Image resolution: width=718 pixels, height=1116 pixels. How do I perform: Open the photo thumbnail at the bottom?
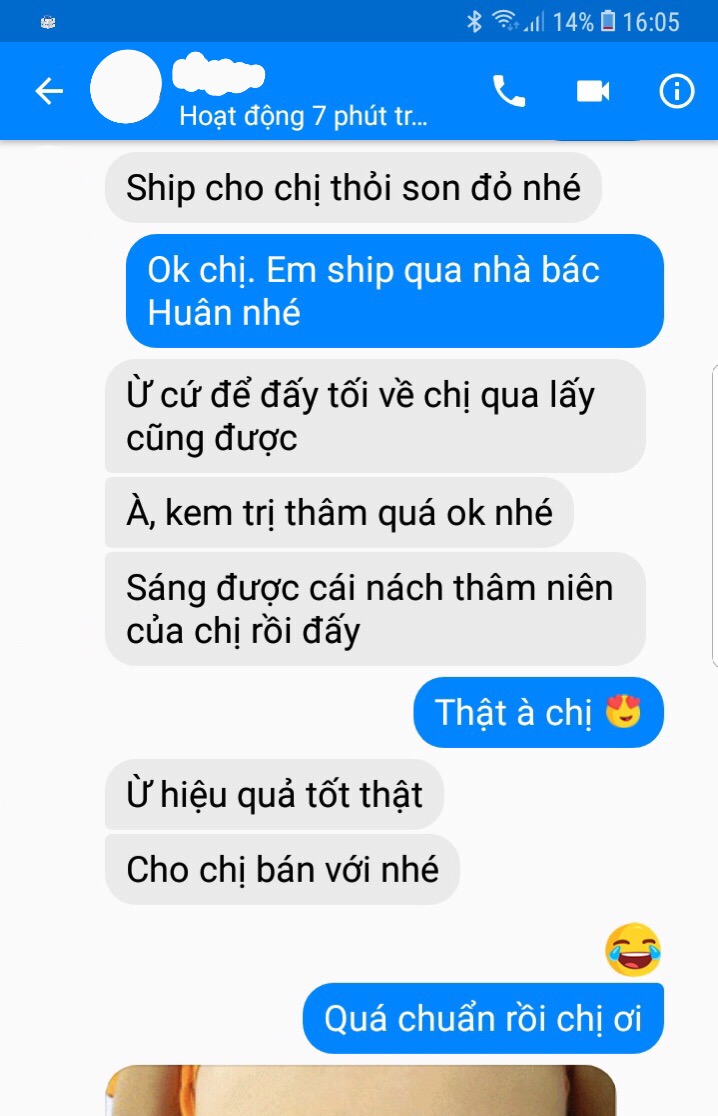(361, 1090)
